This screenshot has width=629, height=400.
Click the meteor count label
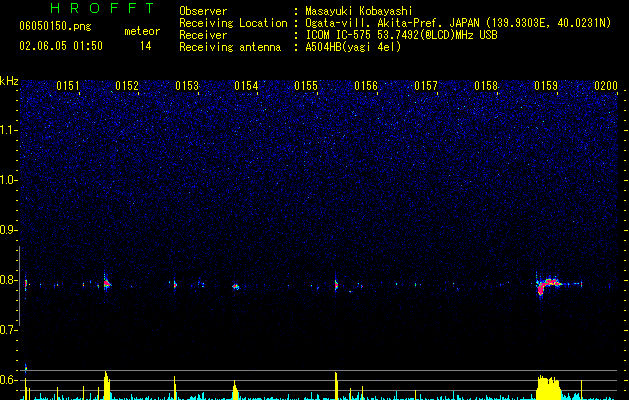(142, 31)
